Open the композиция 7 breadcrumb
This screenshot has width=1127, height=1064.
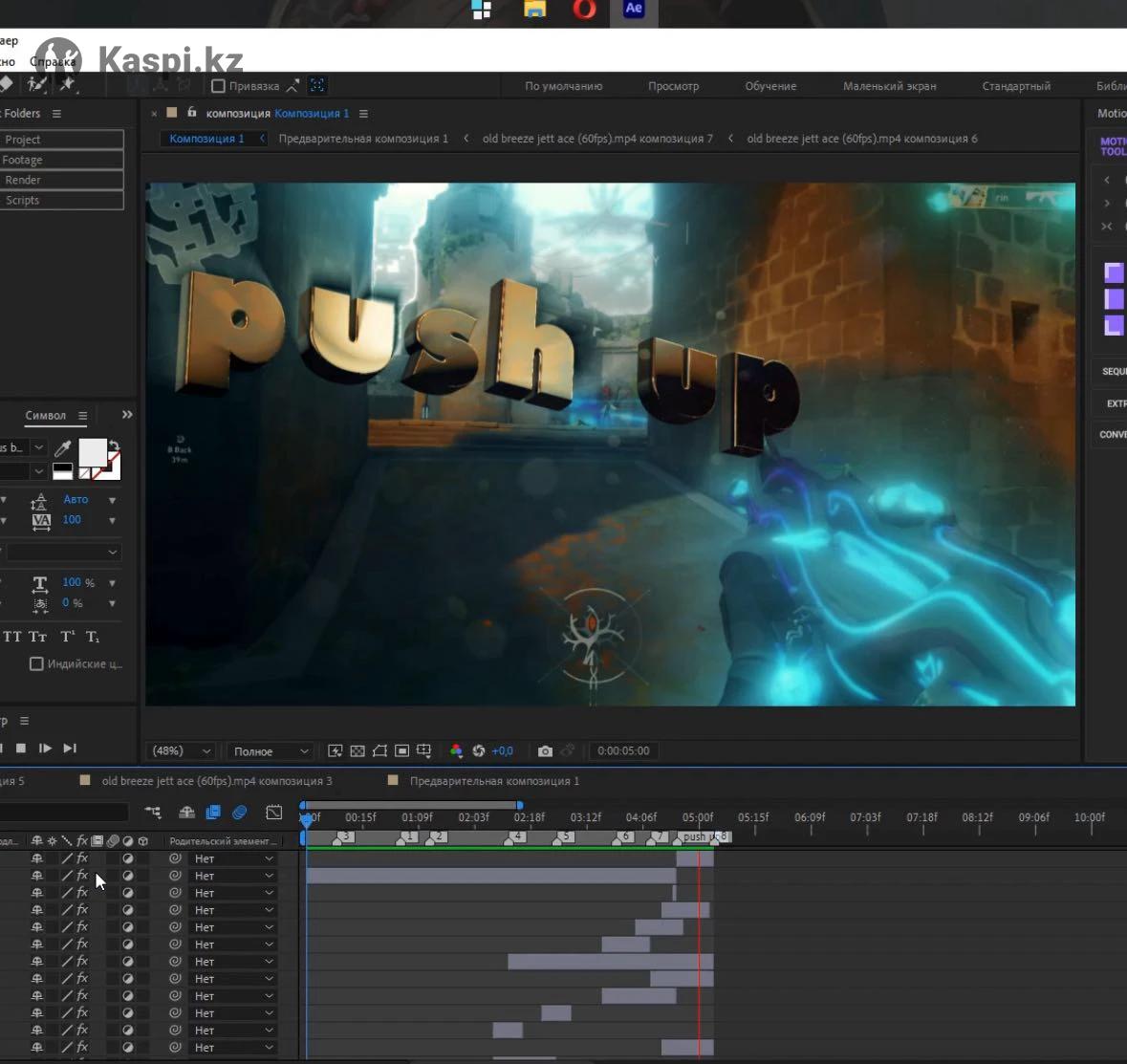[x=597, y=139]
